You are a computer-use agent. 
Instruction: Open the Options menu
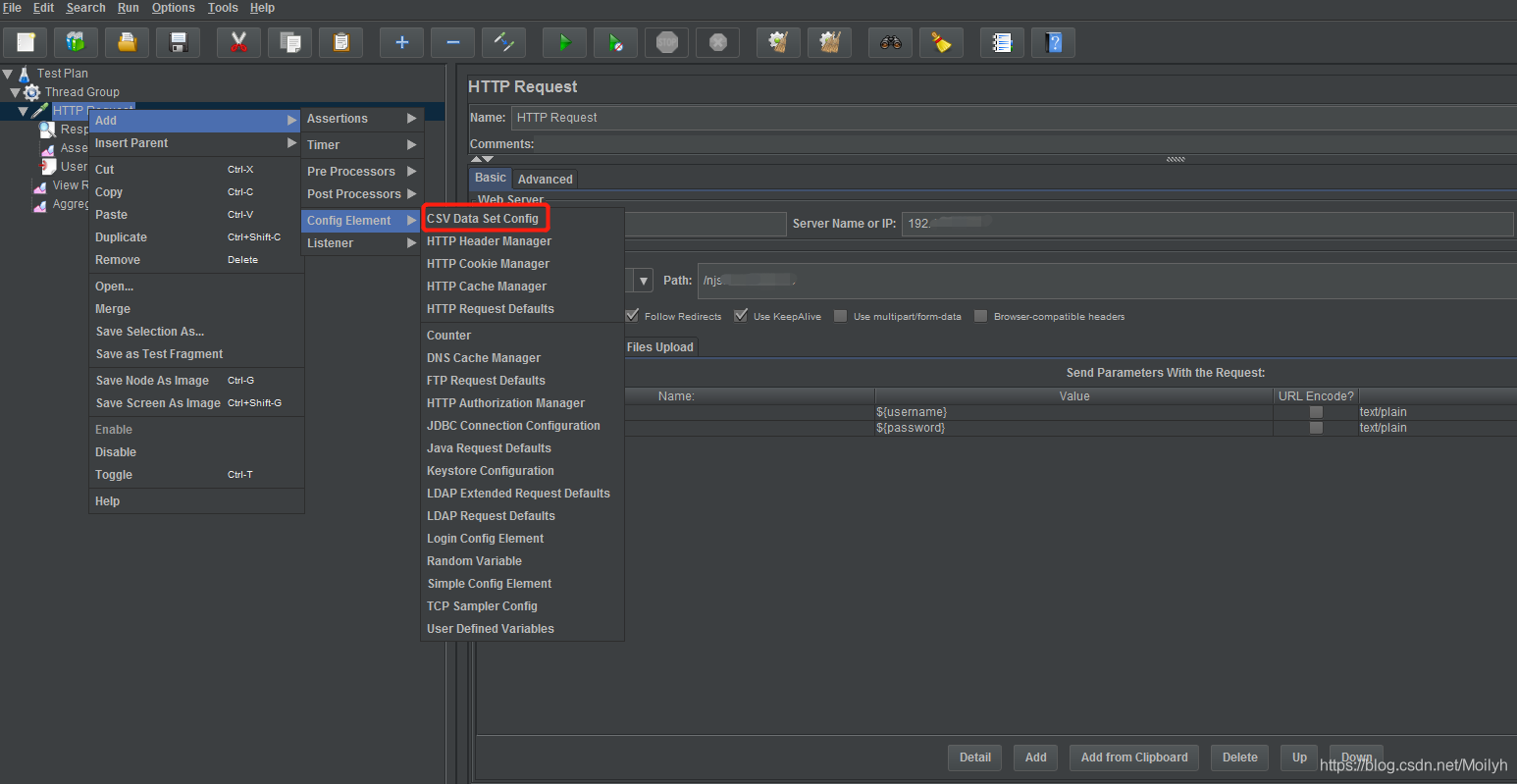(x=173, y=8)
